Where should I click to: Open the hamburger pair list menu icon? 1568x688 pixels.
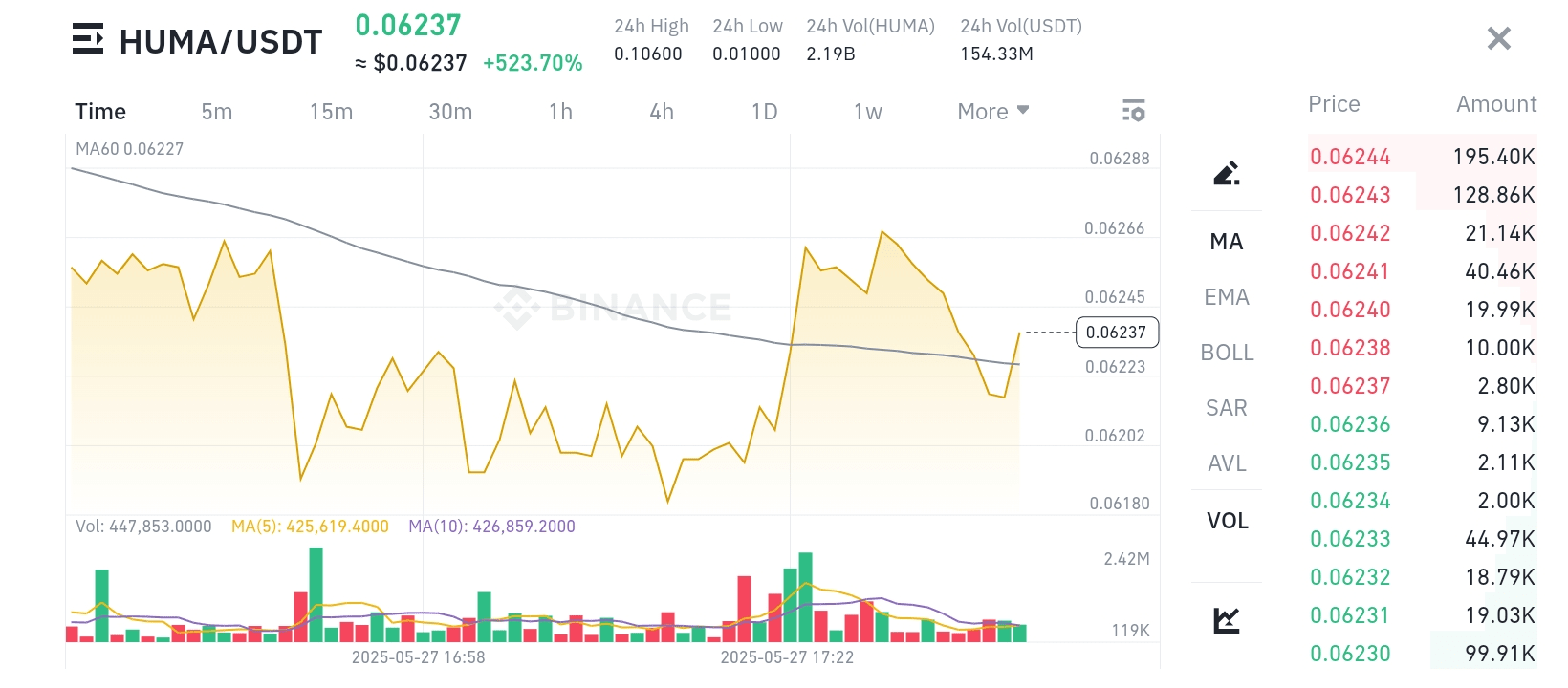click(x=88, y=39)
